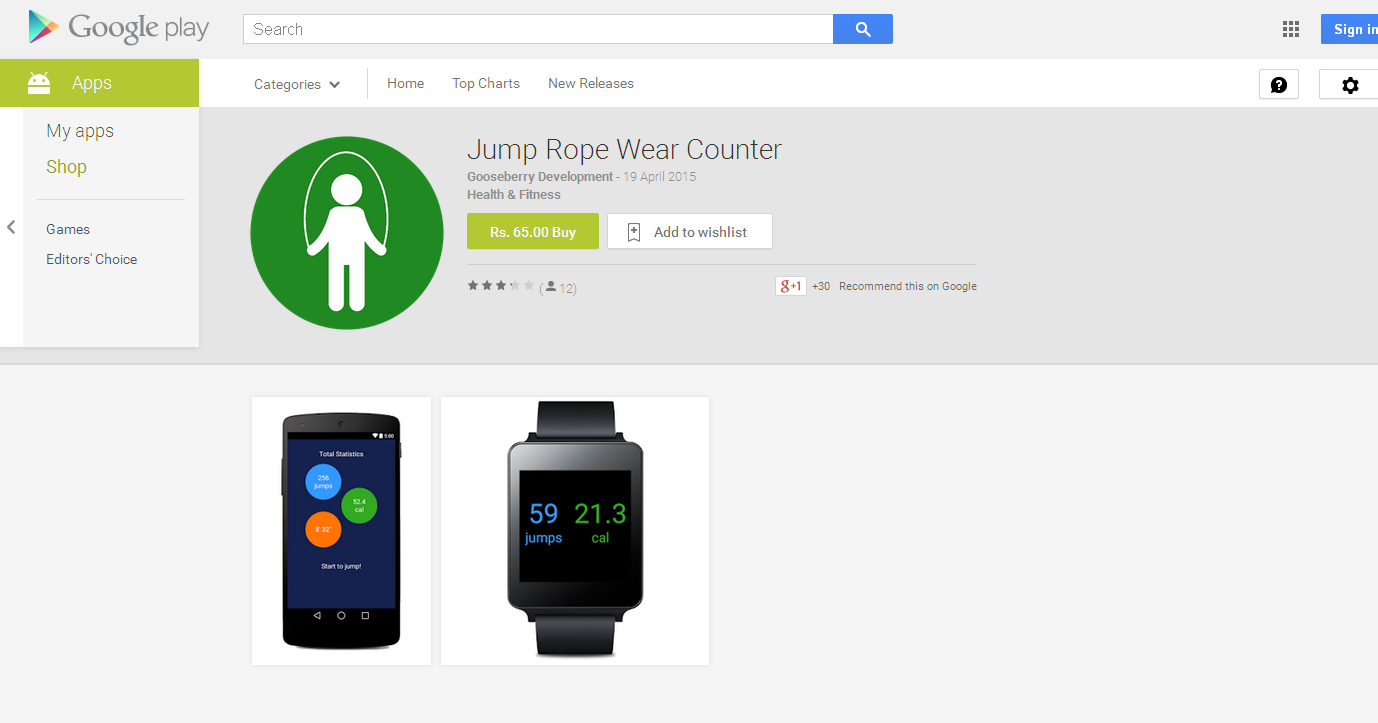The image size is (1378, 723).
Task: Go to New Releases
Action: point(591,83)
